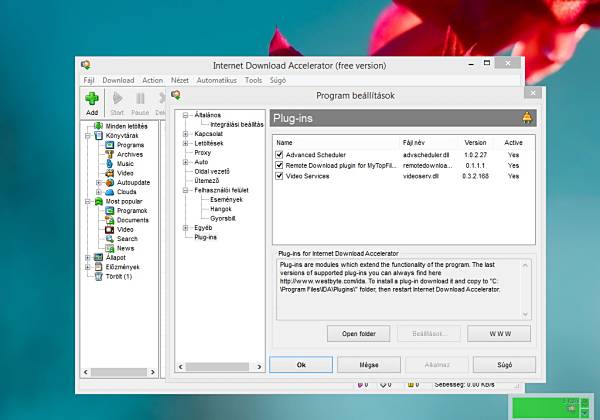Image resolution: width=600 pixels, height=420 pixels.
Task: Expand the Egyéb settings node
Action: click(x=186, y=228)
